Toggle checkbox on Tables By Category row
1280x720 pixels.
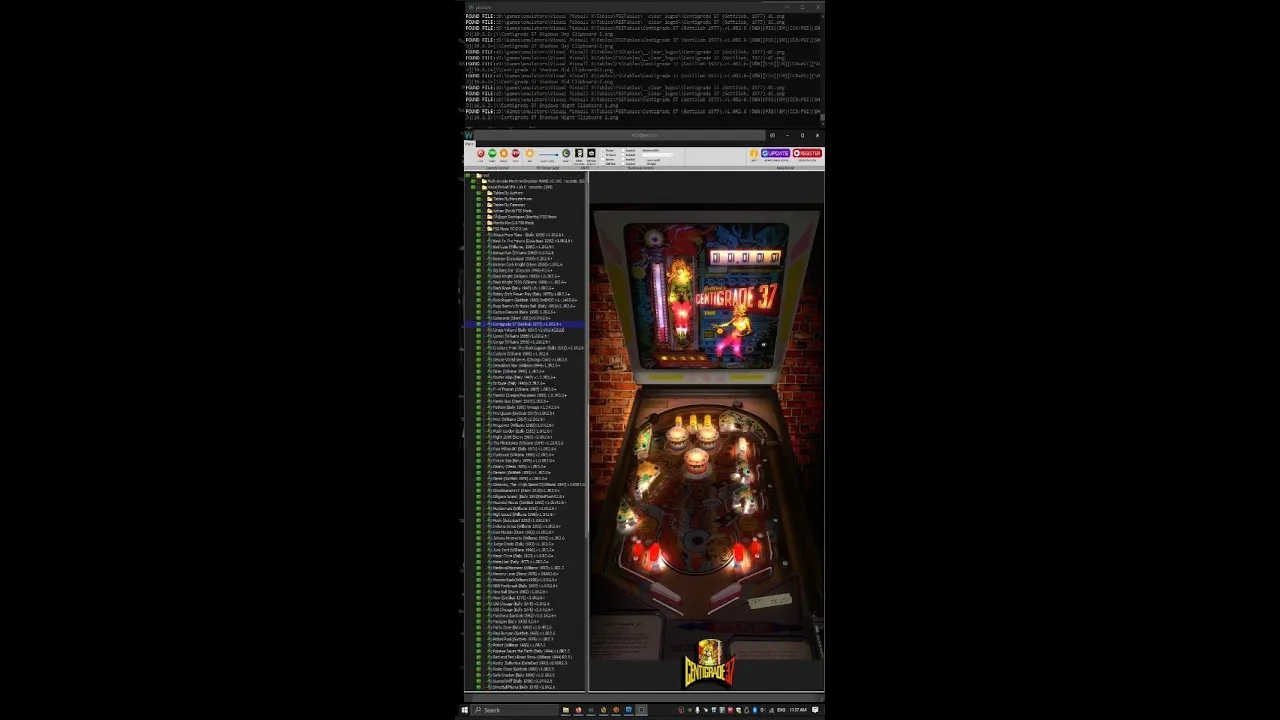483,205
